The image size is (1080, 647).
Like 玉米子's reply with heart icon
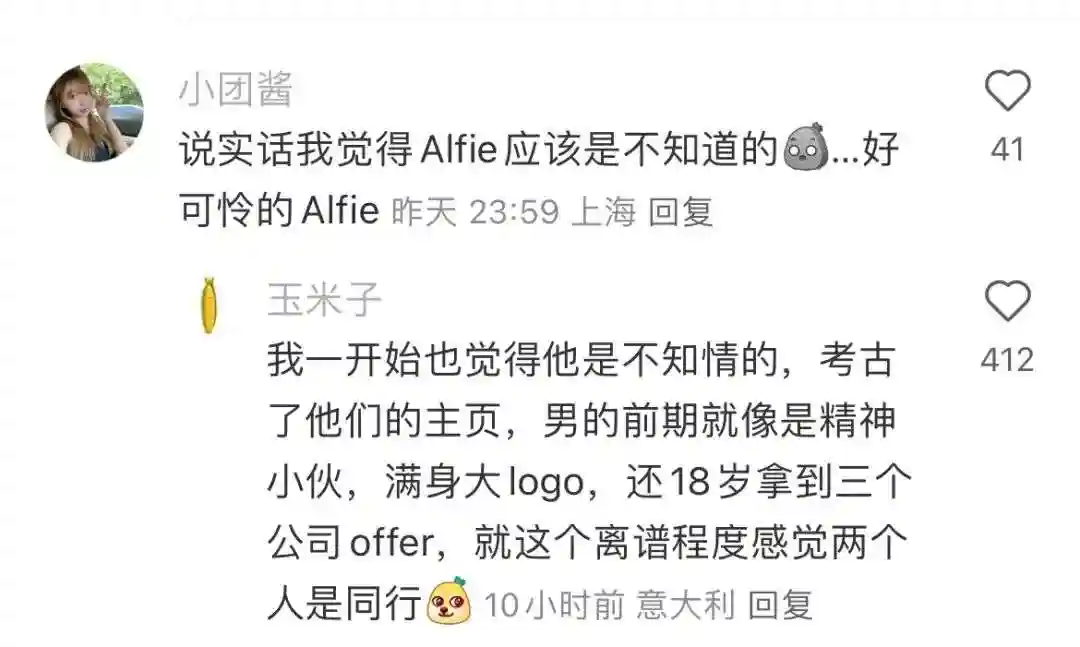click(1007, 300)
